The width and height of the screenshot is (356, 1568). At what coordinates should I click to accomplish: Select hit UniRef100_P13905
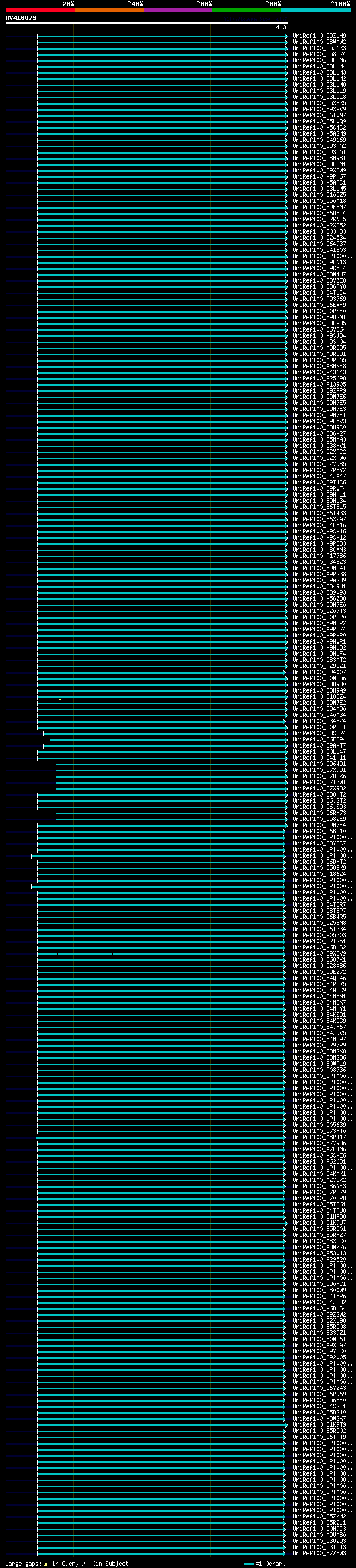319,385
